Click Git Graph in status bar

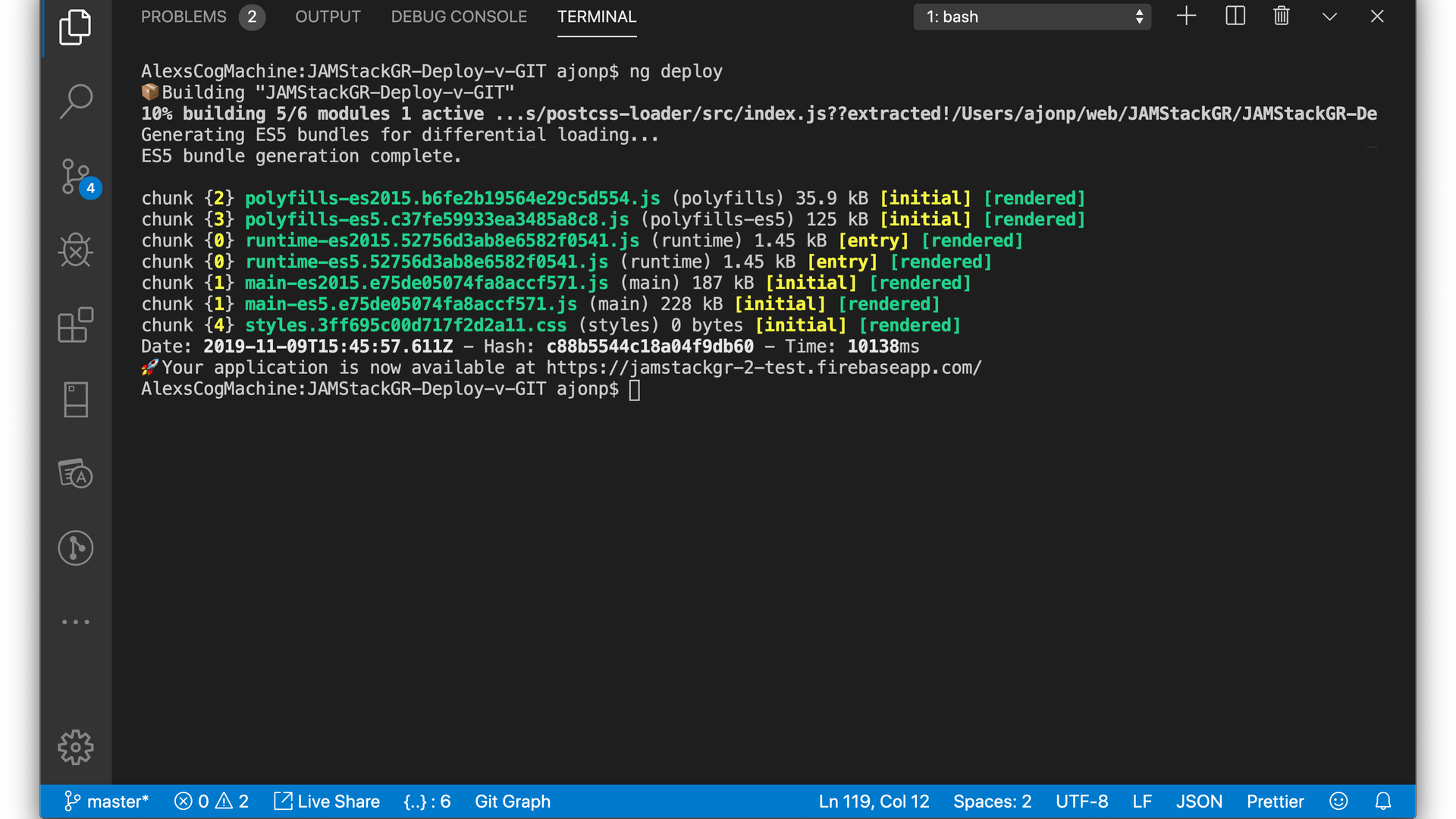click(513, 802)
